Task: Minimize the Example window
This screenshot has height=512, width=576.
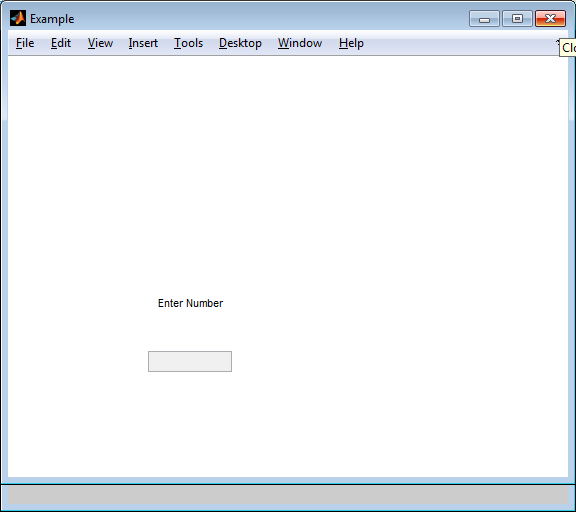Action: point(484,19)
